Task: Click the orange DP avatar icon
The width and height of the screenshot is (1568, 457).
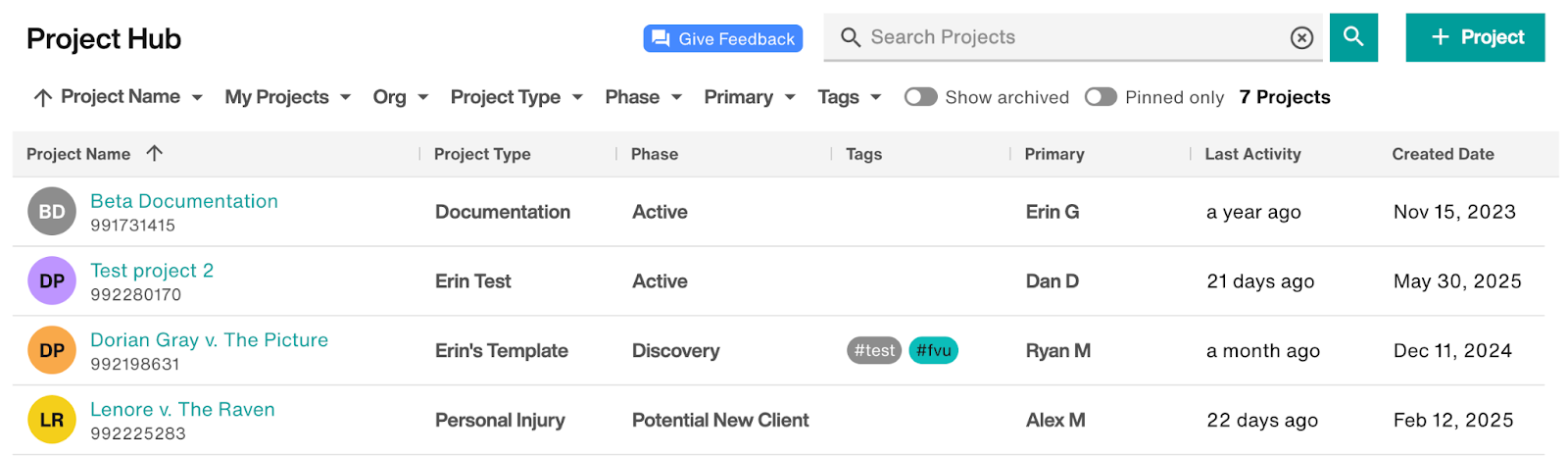Action: [x=52, y=351]
